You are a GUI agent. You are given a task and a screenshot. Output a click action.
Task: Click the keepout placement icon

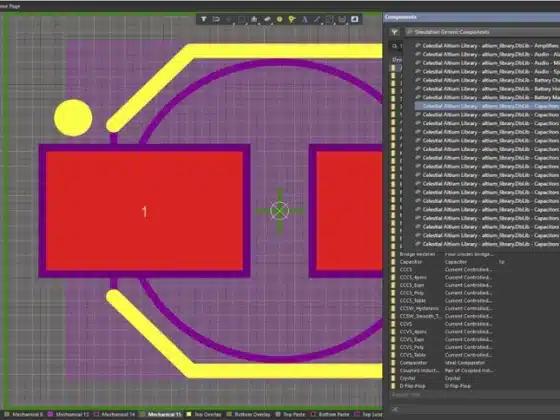tap(342, 19)
